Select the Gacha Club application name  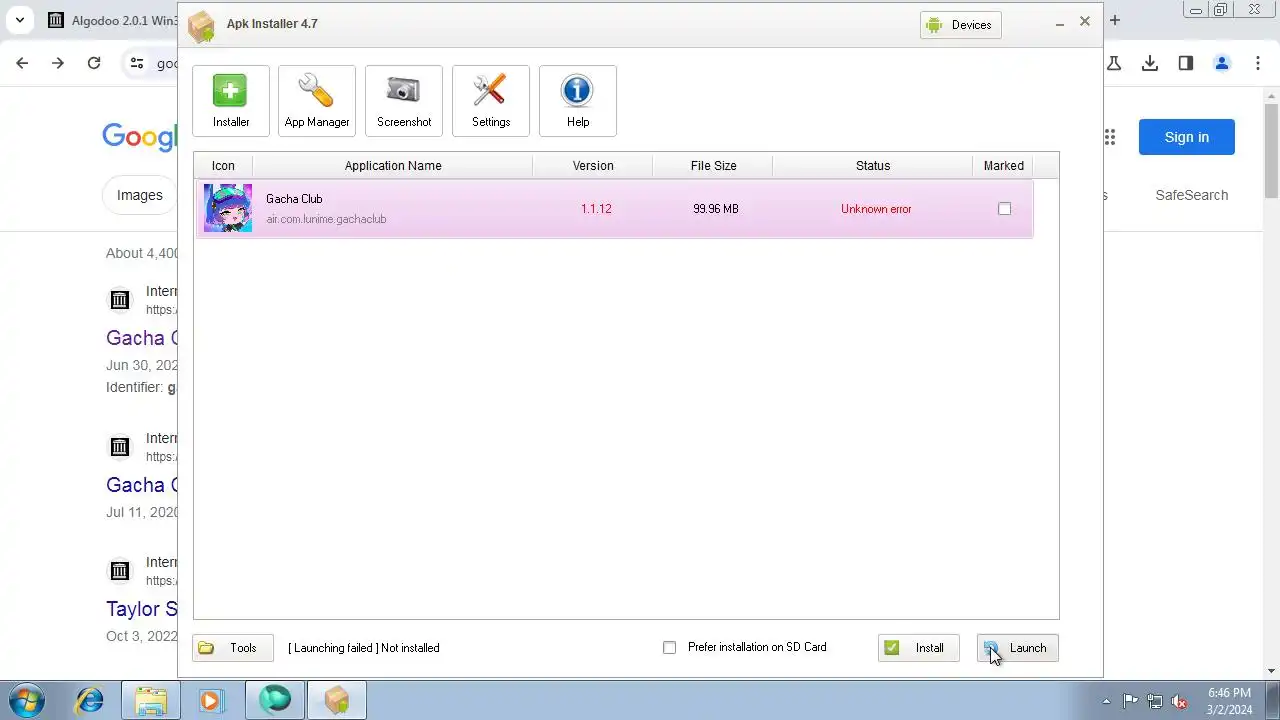[x=294, y=199]
